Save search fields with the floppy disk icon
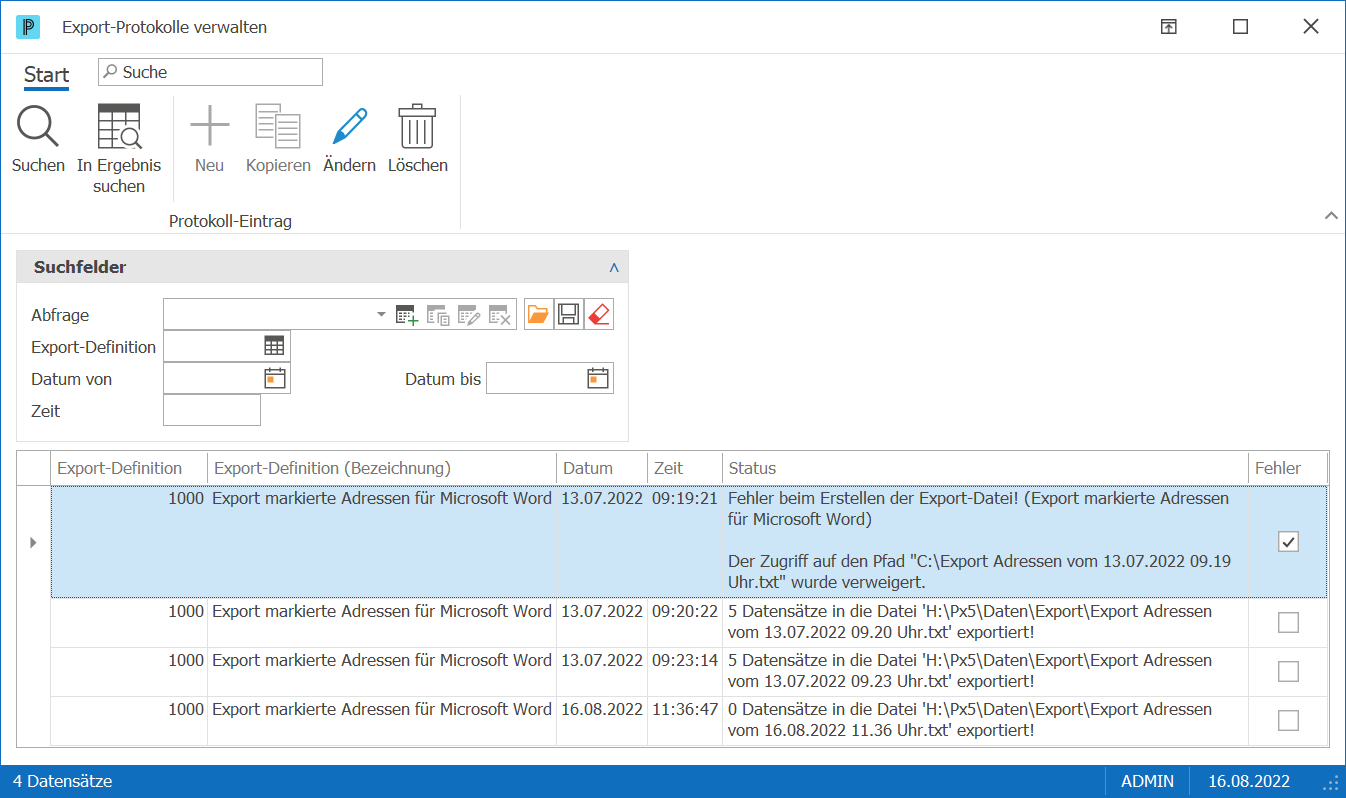Image resolution: width=1346 pixels, height=798 pixels. (x=568, y=315)
